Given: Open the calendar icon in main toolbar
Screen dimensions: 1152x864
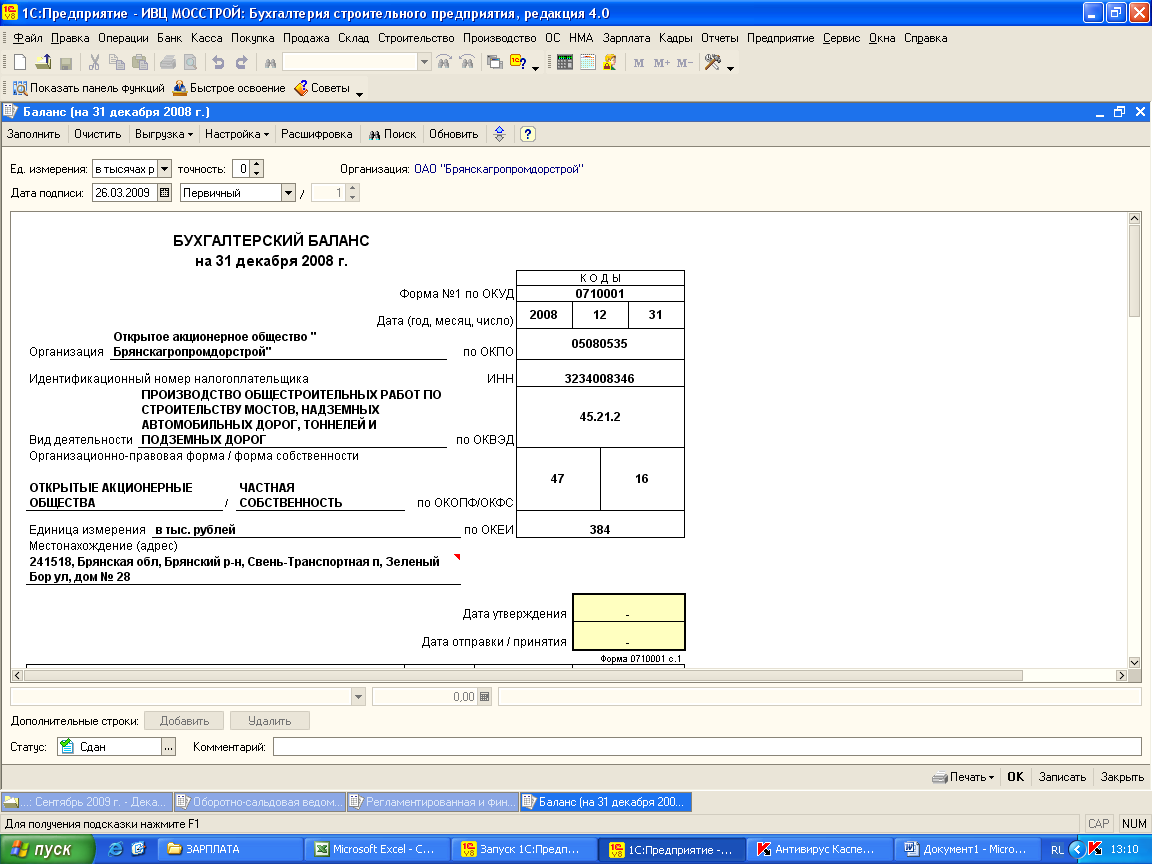Looking at the screenshot, I should click(588, 62).
